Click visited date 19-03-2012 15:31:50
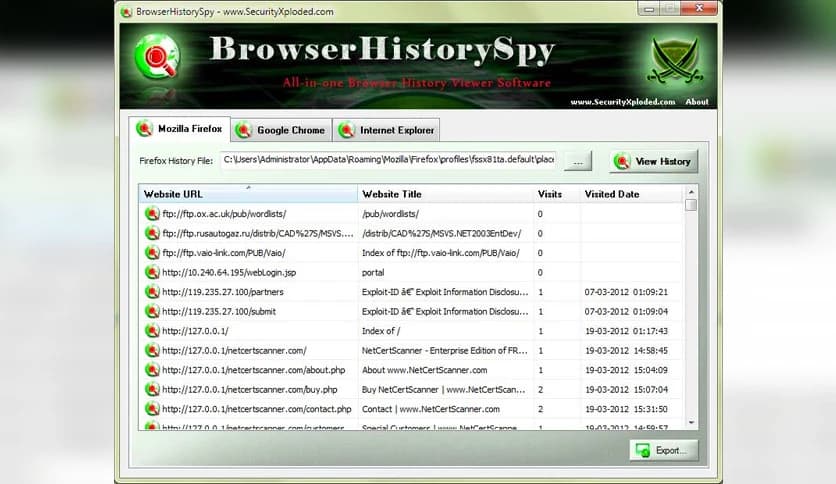836x484 pixels. [x=626, y=409]
